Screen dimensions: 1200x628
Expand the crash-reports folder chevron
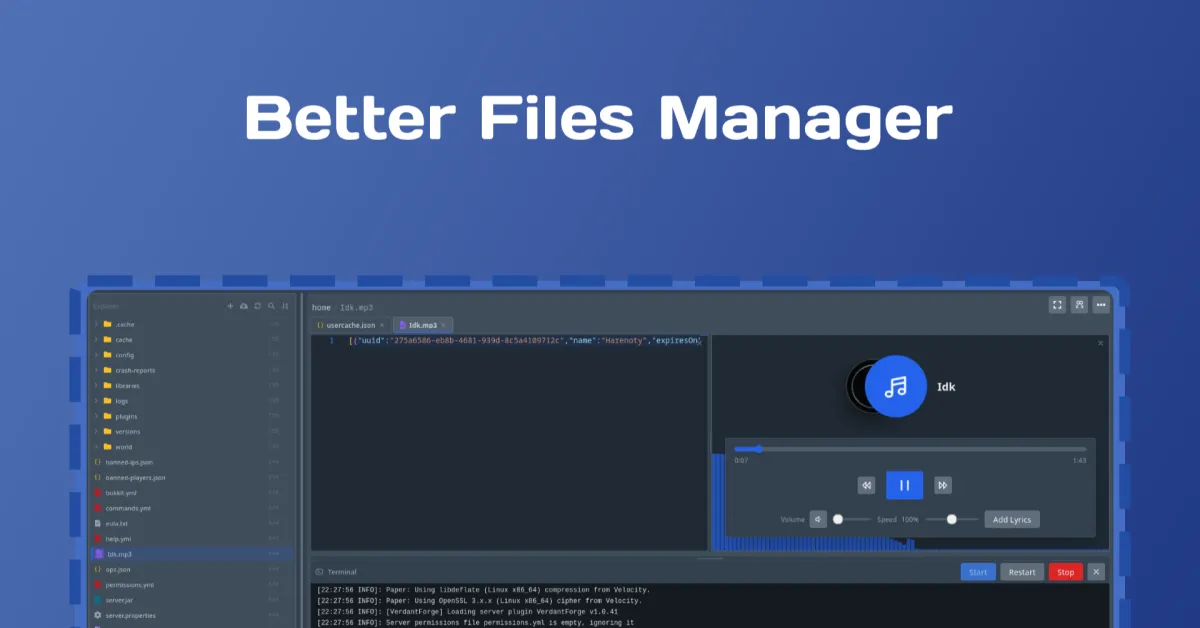pos(96,370)
